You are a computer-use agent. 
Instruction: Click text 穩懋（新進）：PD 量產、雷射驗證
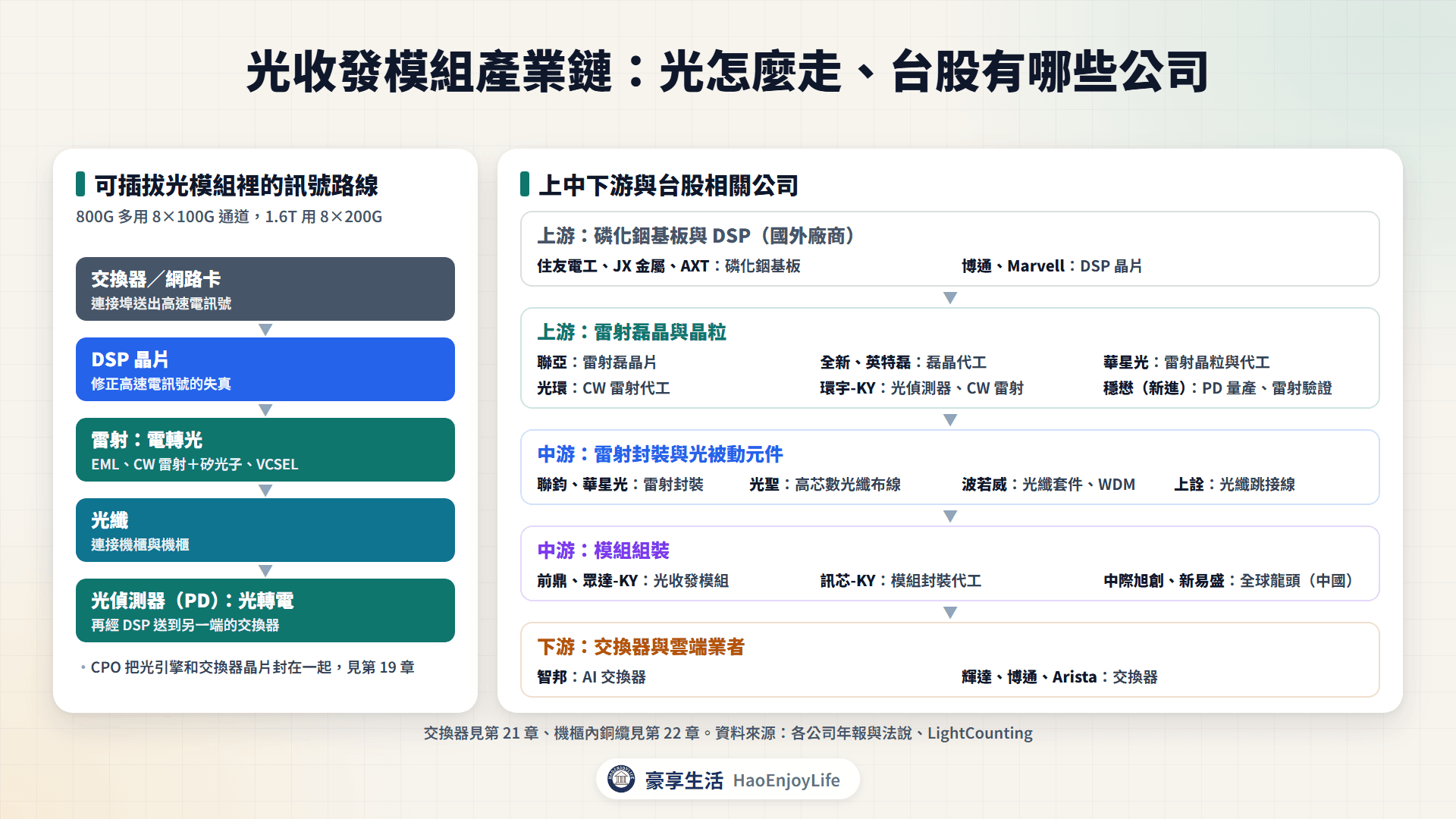coord(1217,388)
